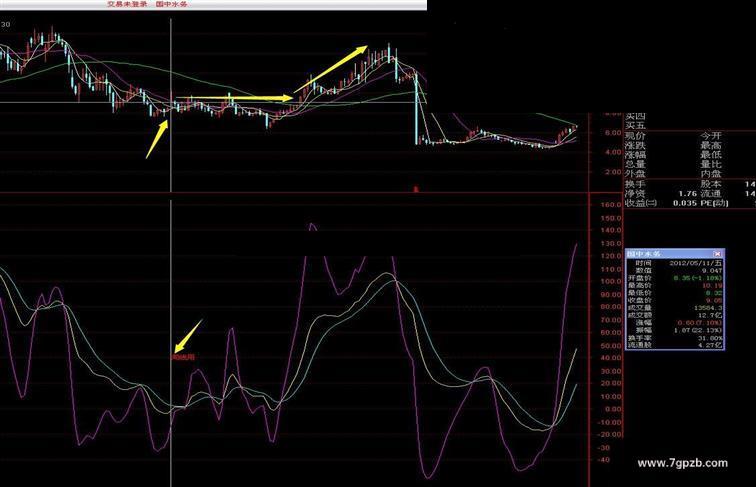Click the PE(动) label
Viewport: 756px width, 487px height.
(x=716, y=203)
